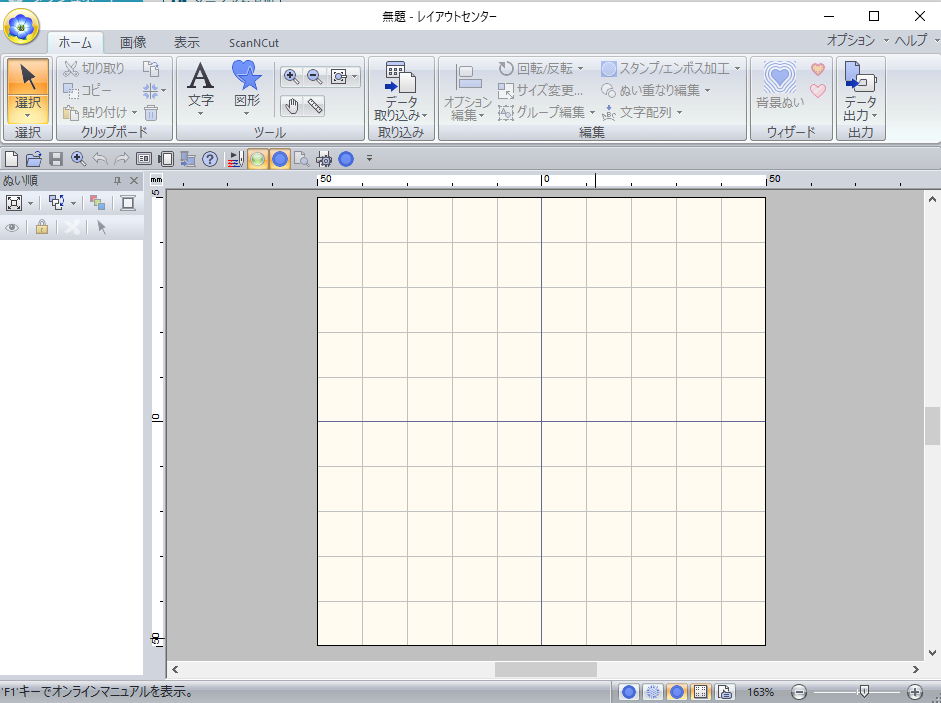Click the help question mark icon
941x703 pixels.
(x=210, y=158)
